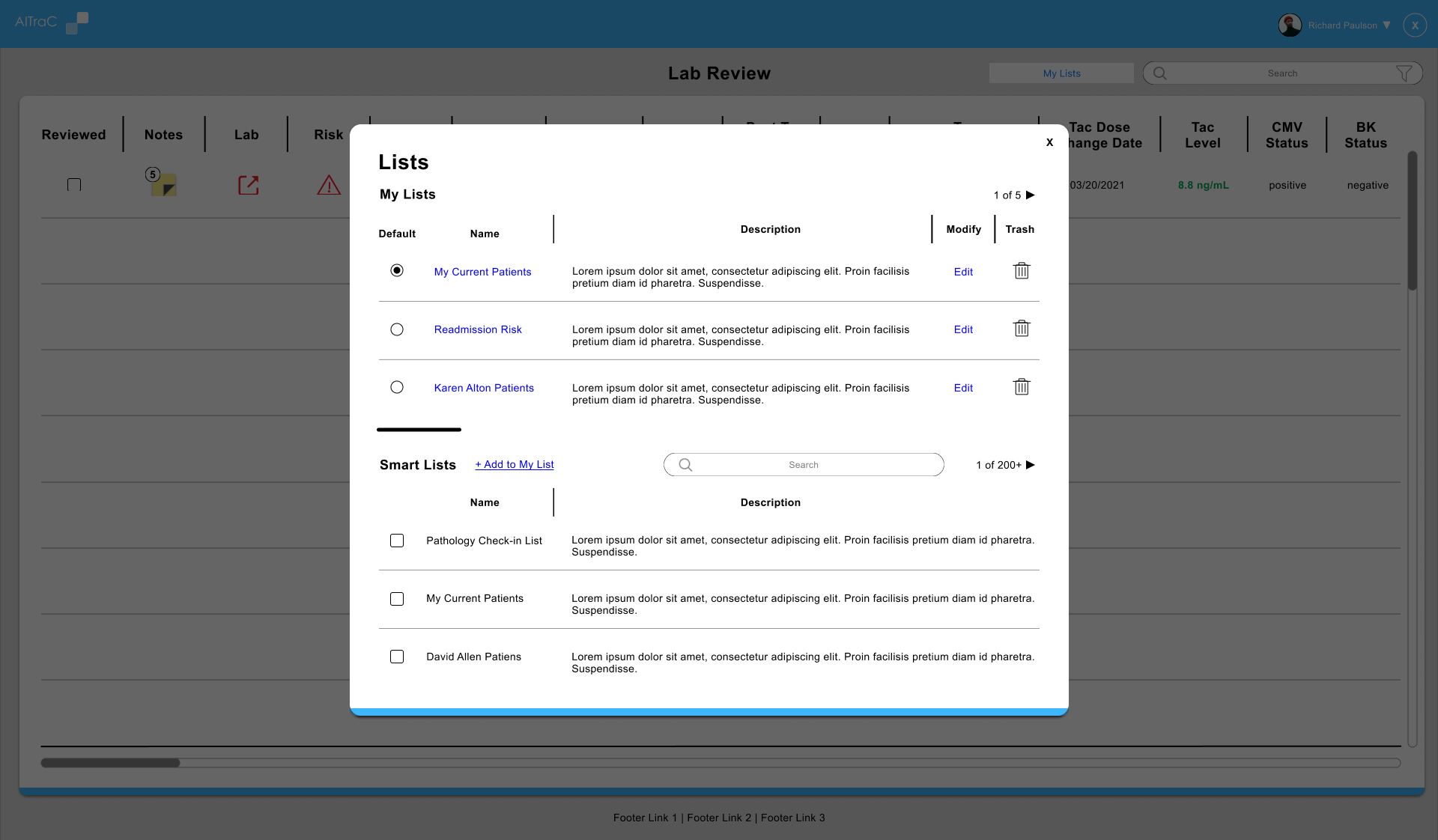The width and height of the screenshot is (1438, 840).
Task: Click Footer Link 2 at page bottom
Action: (718, 818)
